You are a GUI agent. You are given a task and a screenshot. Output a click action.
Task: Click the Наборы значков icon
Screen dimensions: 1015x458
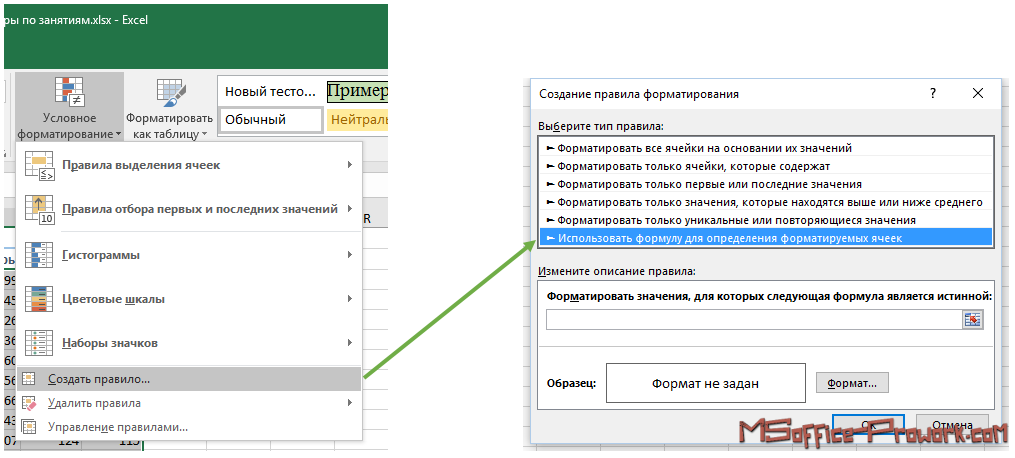[x=38, y=343]
